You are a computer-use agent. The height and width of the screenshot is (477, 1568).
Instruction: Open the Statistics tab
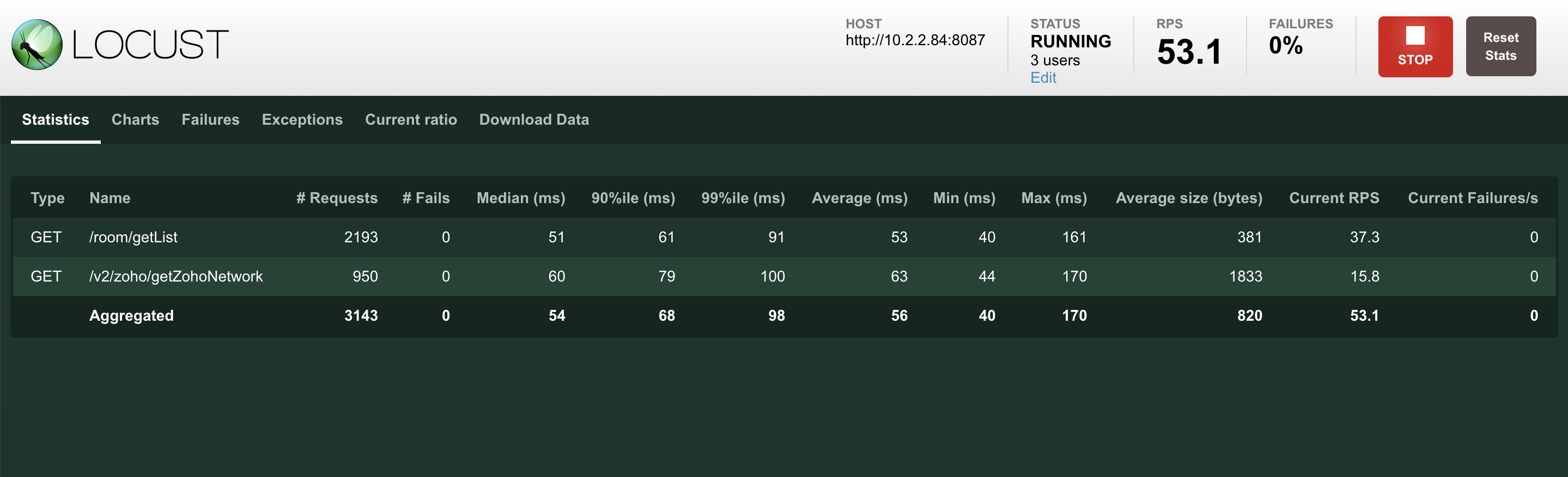(56, 120)
